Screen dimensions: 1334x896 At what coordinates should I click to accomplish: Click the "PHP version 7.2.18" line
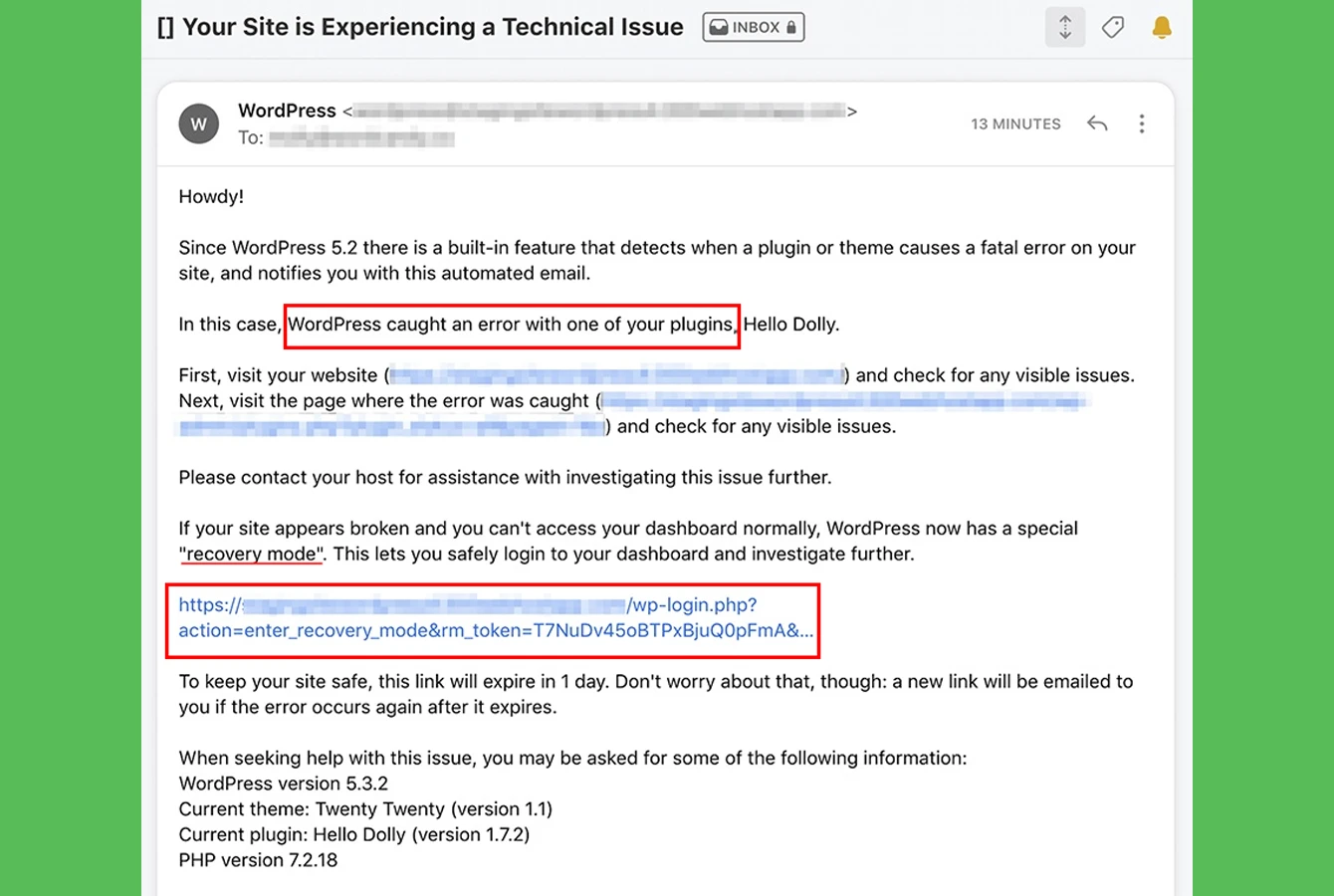click(x=258, y=860)
